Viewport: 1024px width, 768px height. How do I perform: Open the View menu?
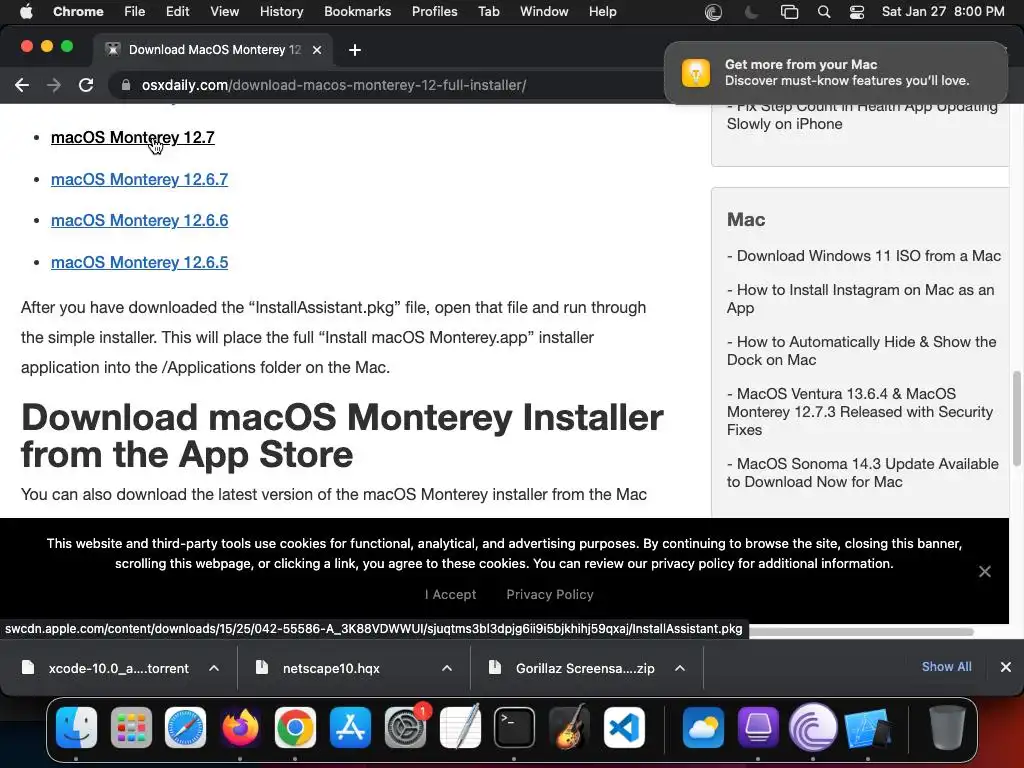pyautogui.click(x=225, y=12)
